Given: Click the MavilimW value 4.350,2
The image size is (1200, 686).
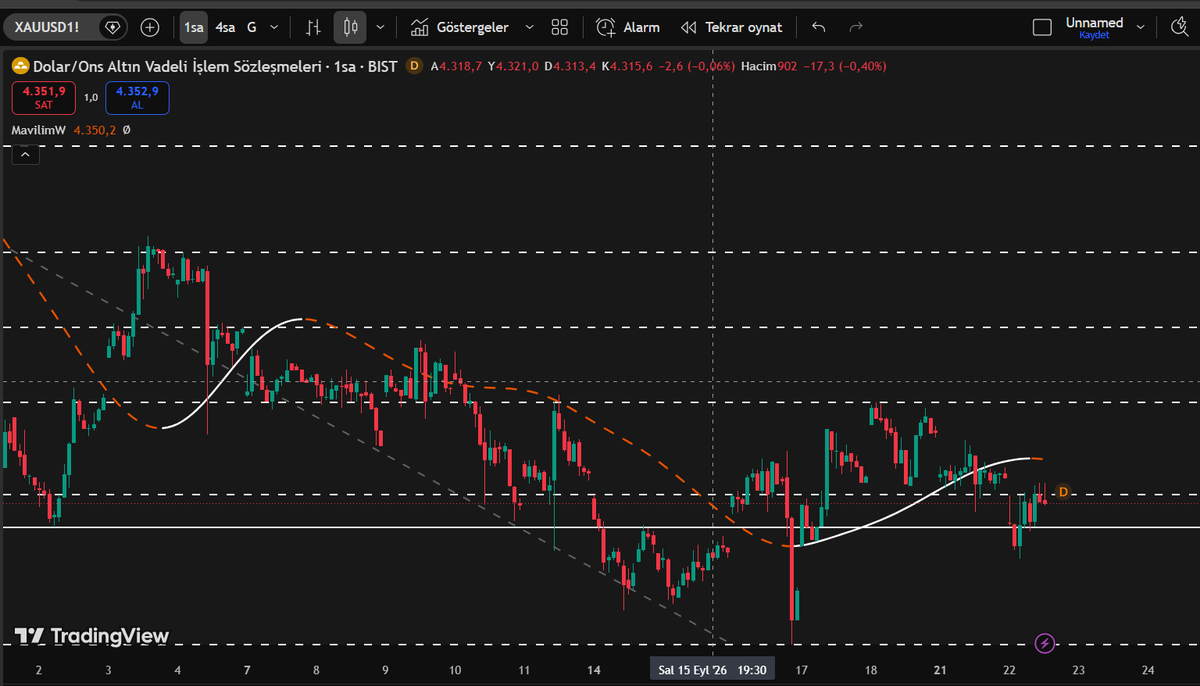Looking at the screenshot, I should (x=95, y=130).
